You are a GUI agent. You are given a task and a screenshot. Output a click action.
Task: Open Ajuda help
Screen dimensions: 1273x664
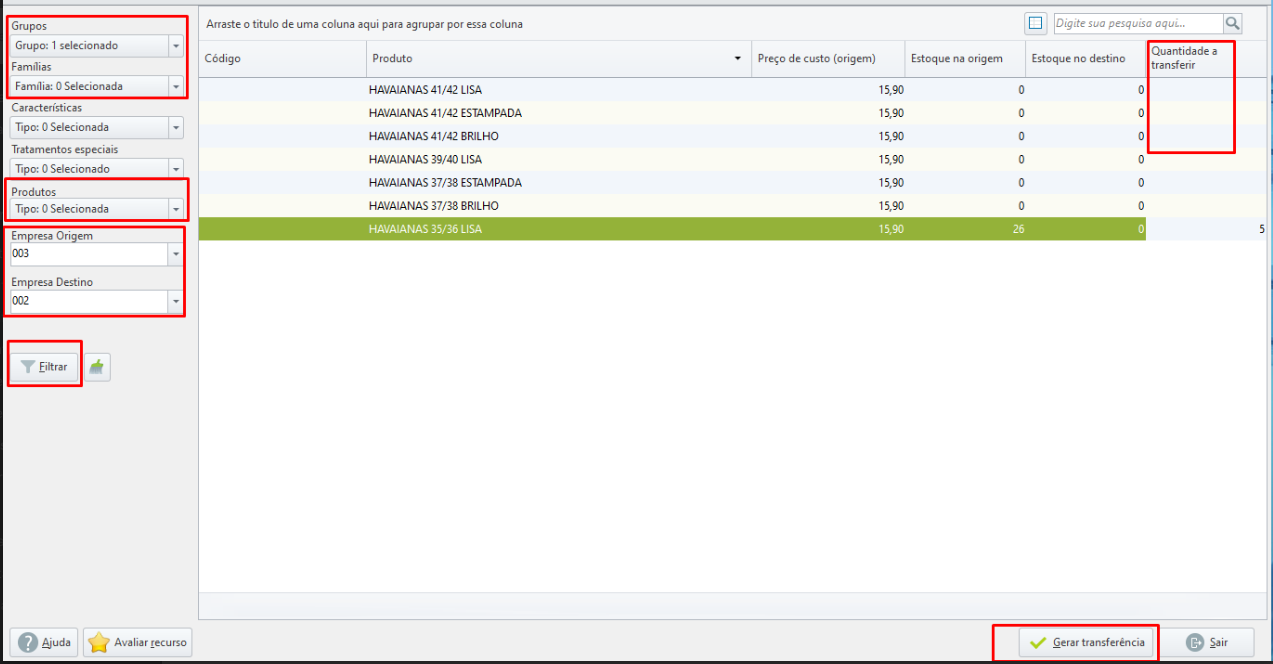44,642
